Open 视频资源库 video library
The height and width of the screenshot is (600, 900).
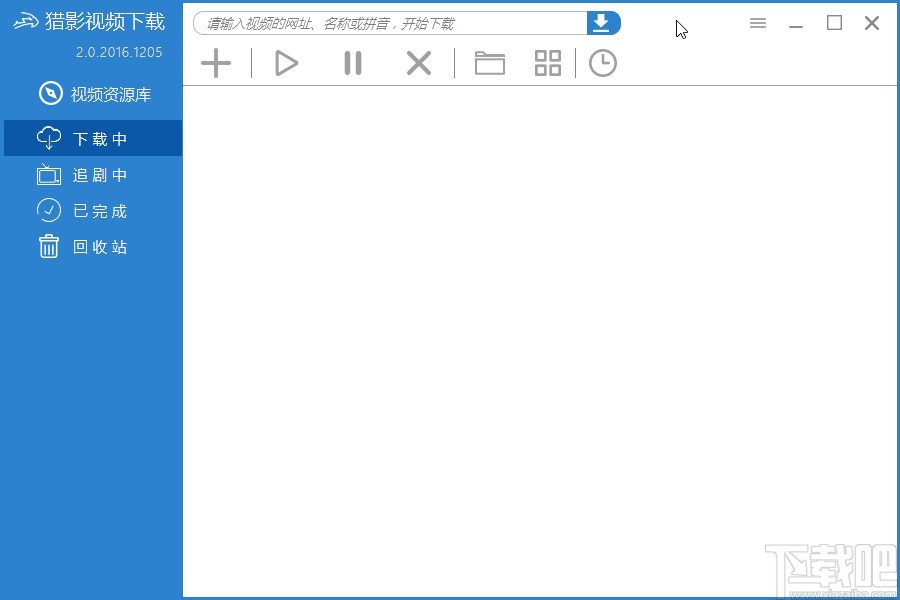(x=95, y=94)
